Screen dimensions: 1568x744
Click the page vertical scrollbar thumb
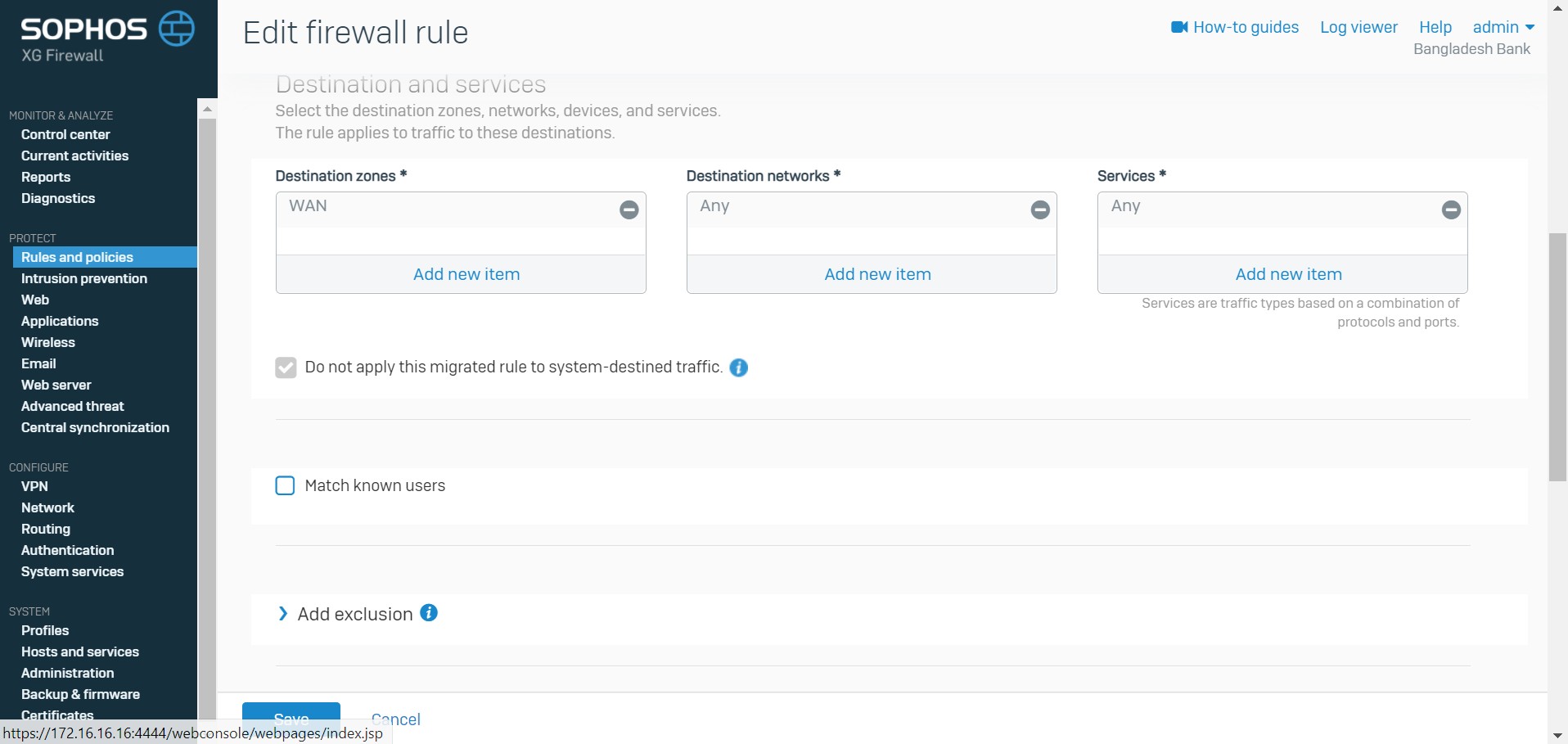1557,357
